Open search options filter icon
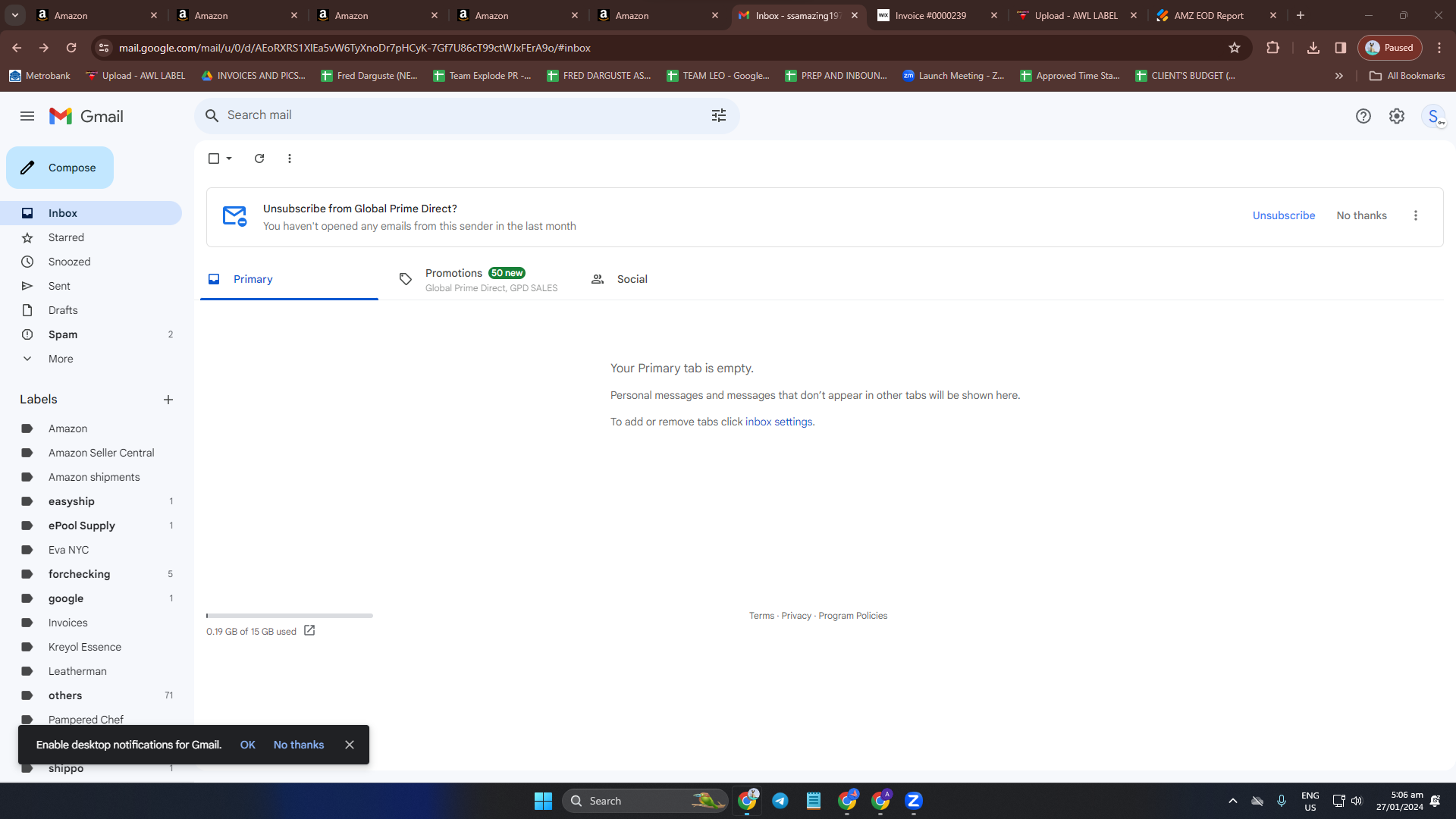1456x819 pixels. coord(718,115)
